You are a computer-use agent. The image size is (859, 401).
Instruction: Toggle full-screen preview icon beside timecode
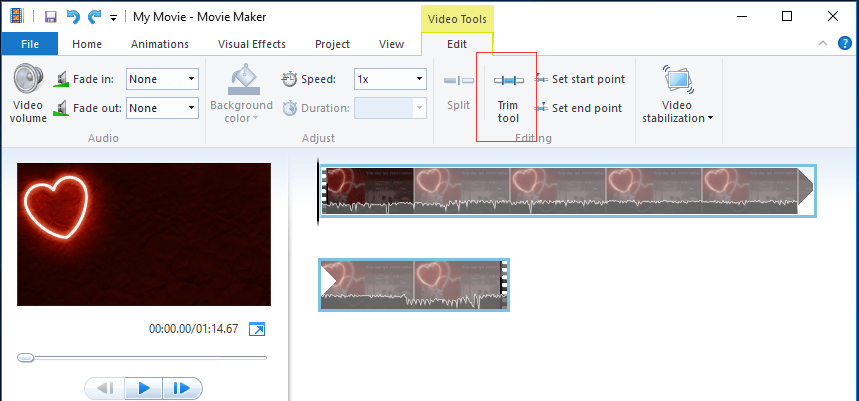(257, 329)
